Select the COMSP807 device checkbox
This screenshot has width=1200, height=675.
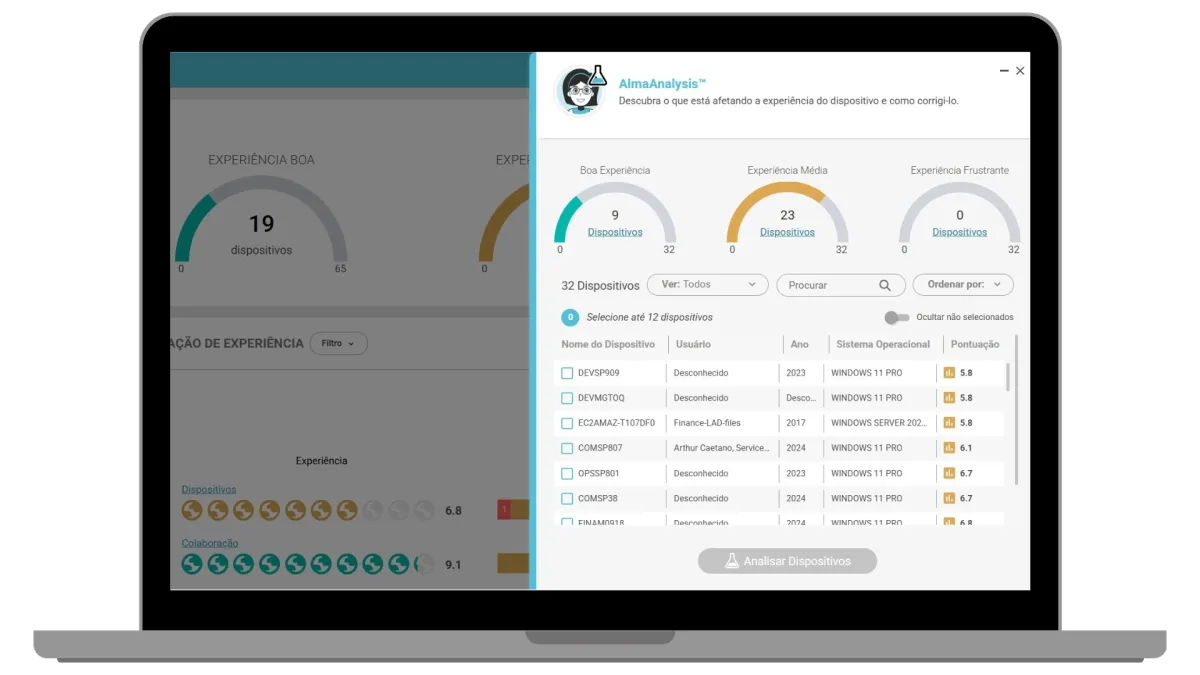point(567,448)
